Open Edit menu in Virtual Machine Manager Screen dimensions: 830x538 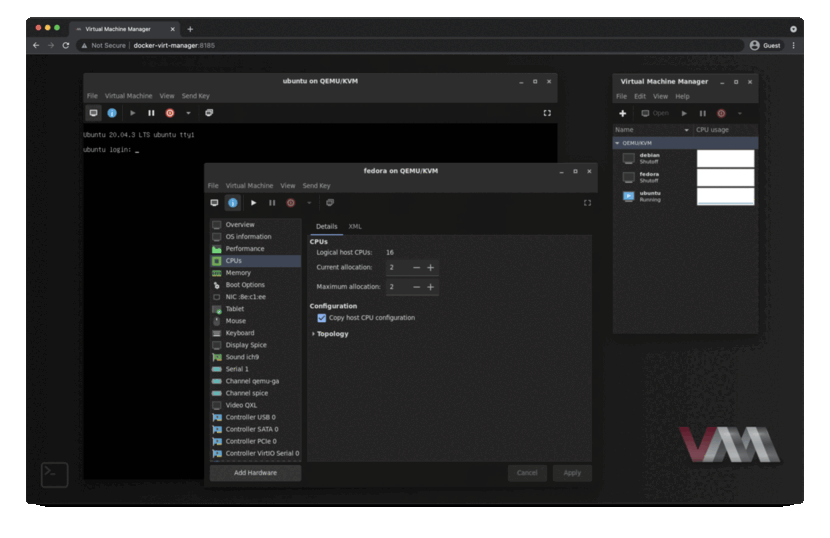(x=640, y=96)
